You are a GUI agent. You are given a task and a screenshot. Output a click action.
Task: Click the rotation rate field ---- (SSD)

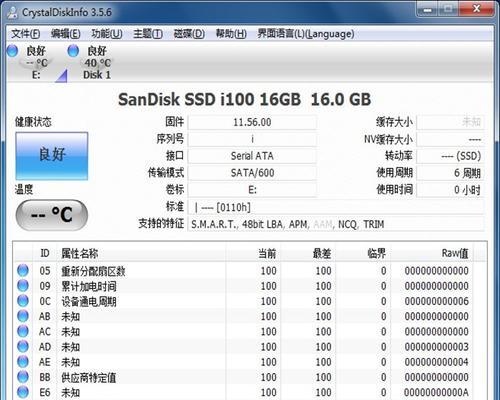click(450, 156)
